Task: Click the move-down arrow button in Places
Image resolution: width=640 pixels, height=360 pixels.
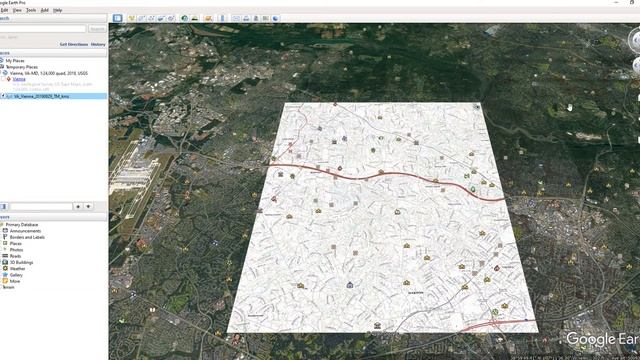Action: [88, 207]
